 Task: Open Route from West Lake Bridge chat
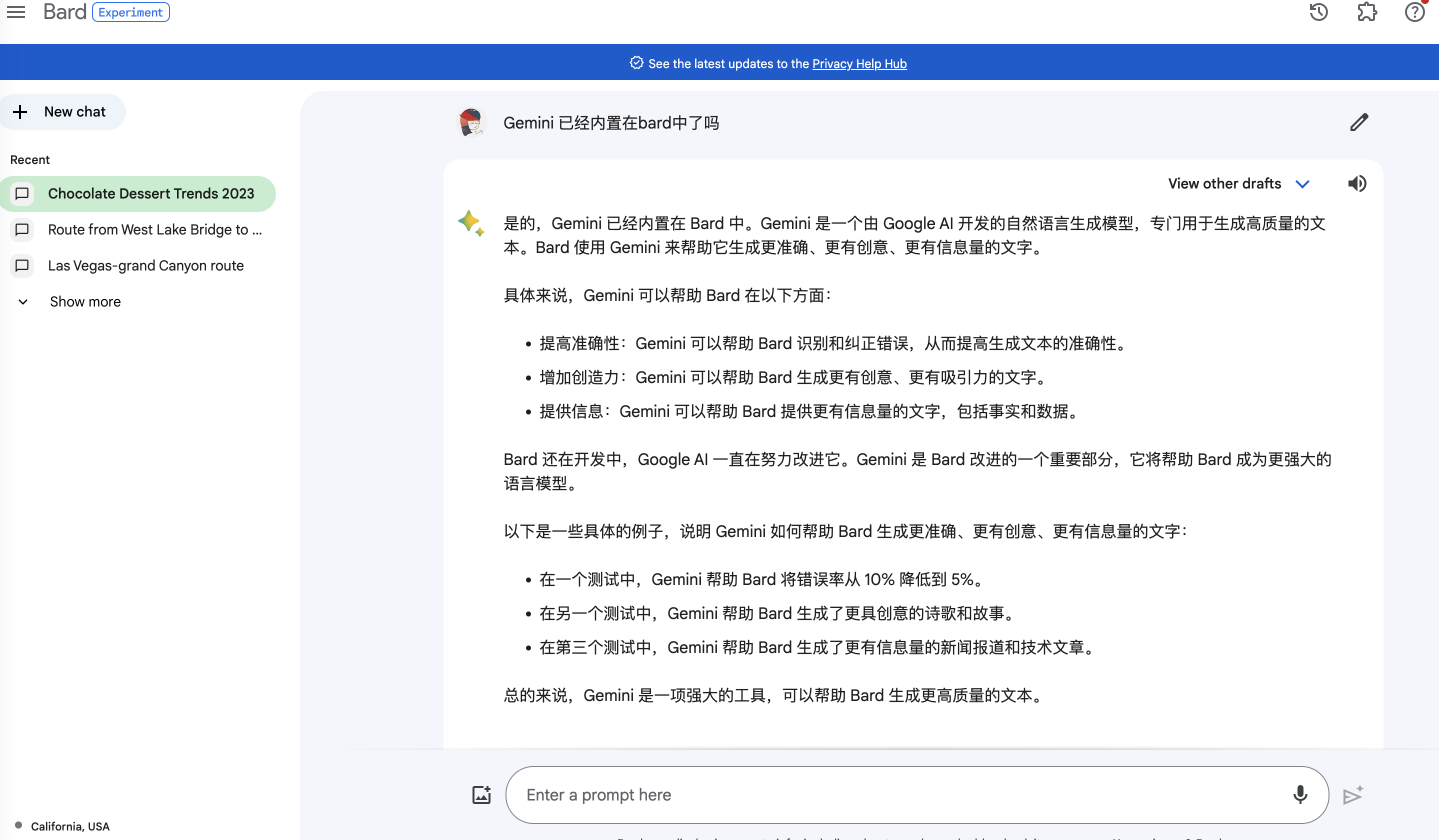pos(137,229)
